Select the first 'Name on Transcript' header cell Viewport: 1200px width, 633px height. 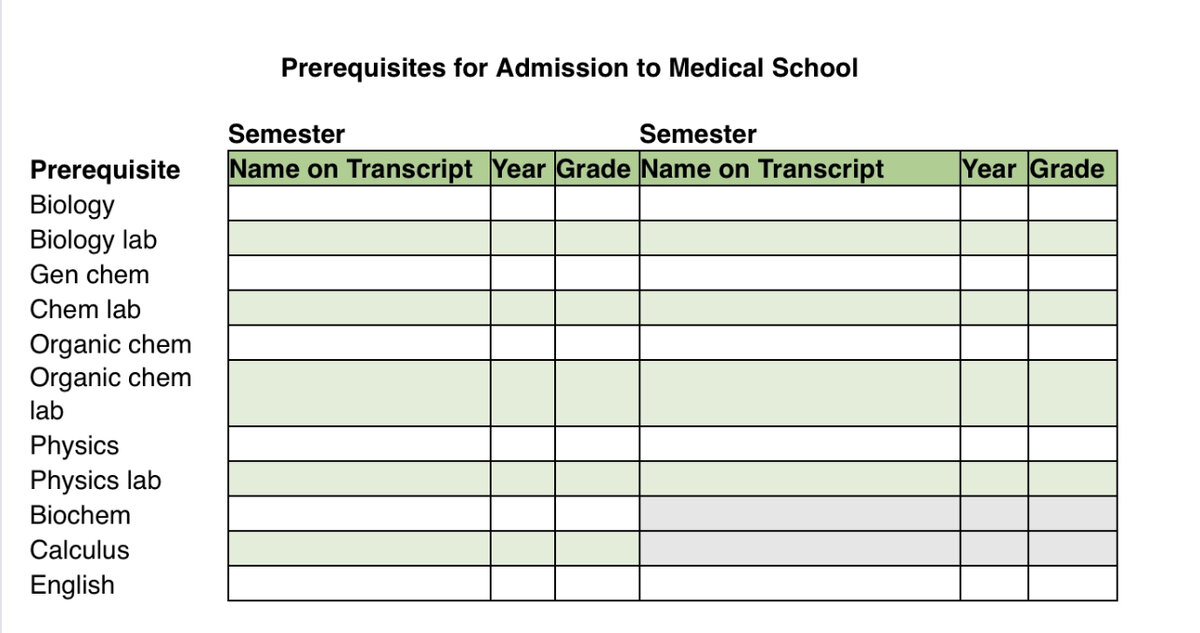[351, 169]
